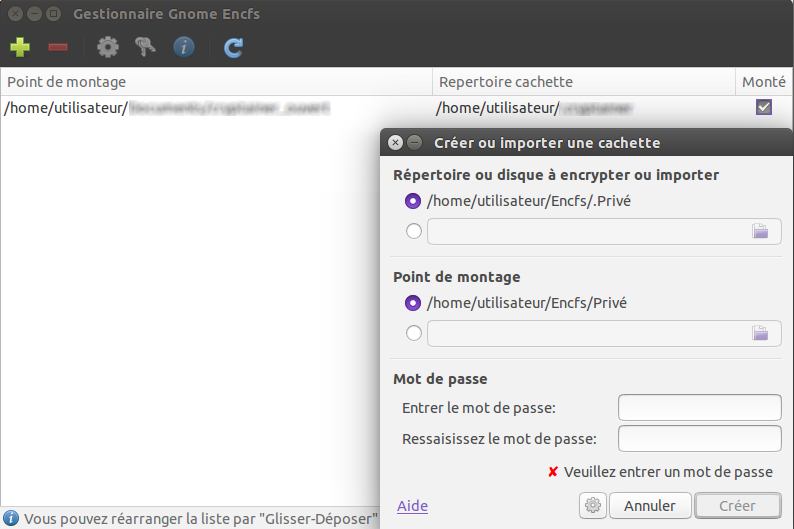794x529 pixels.
Task: Select custom directory radio under Répertoire section
Action: pyautogui.click(x=414, y=231)
